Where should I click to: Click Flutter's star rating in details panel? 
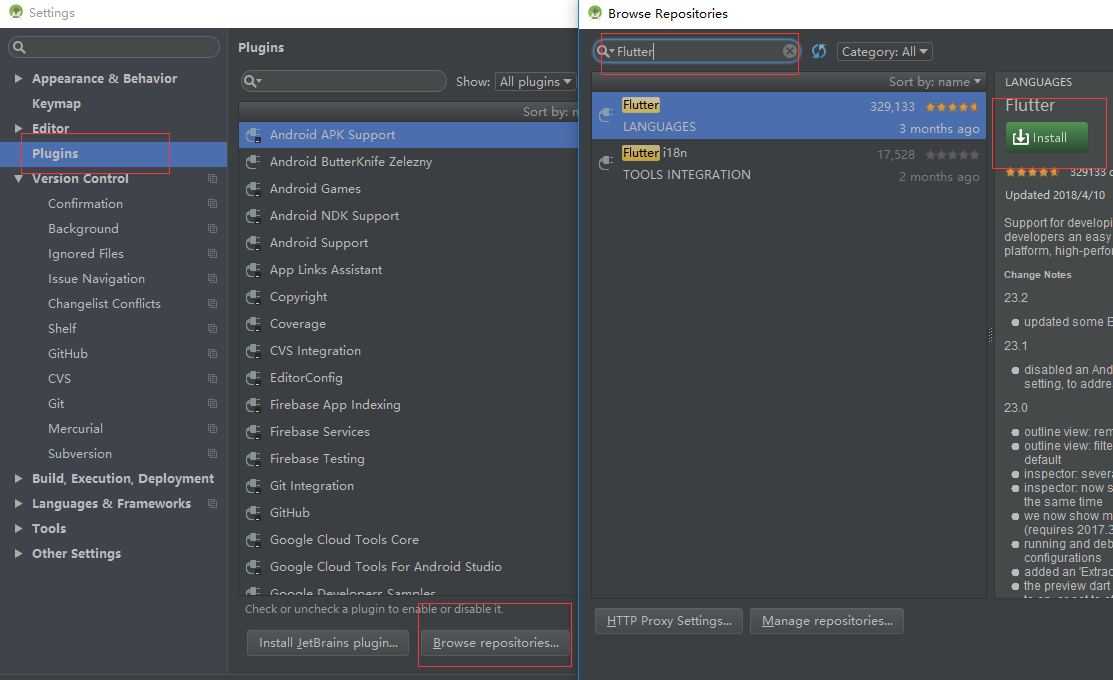point(1033,172)
